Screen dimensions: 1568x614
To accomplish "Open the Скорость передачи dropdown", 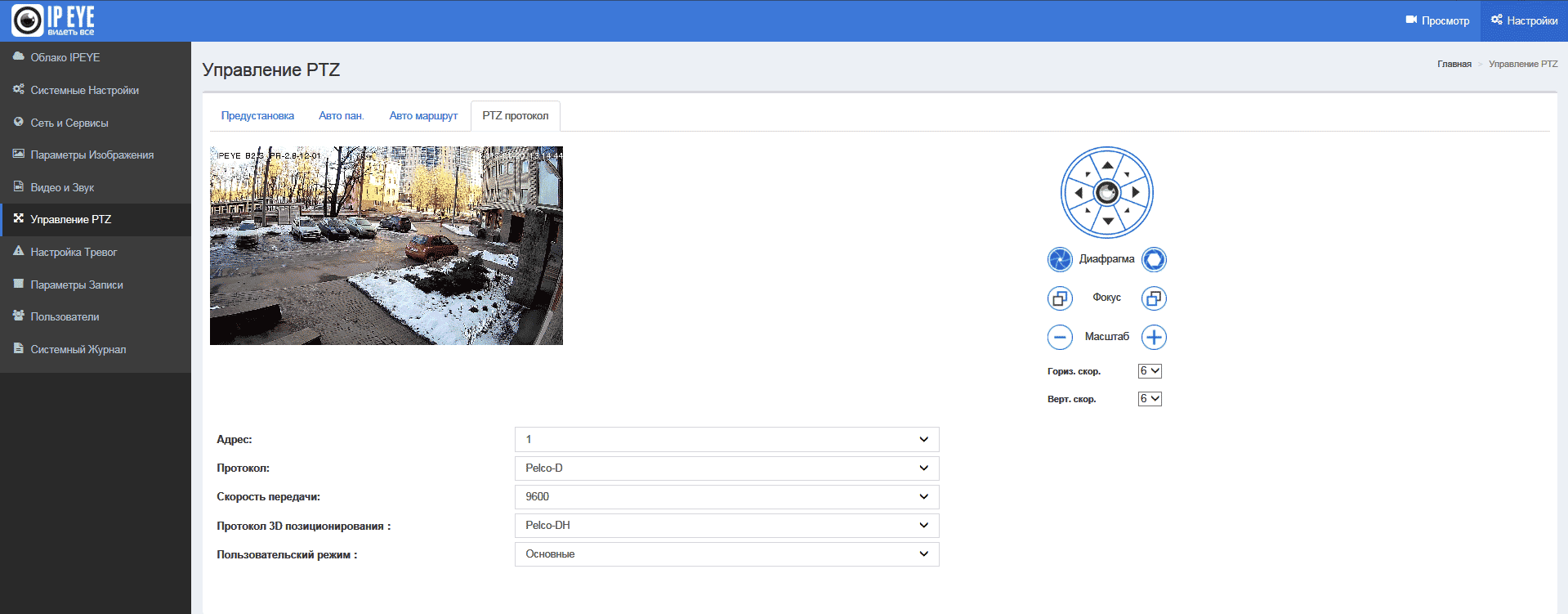I will point(726,497).
